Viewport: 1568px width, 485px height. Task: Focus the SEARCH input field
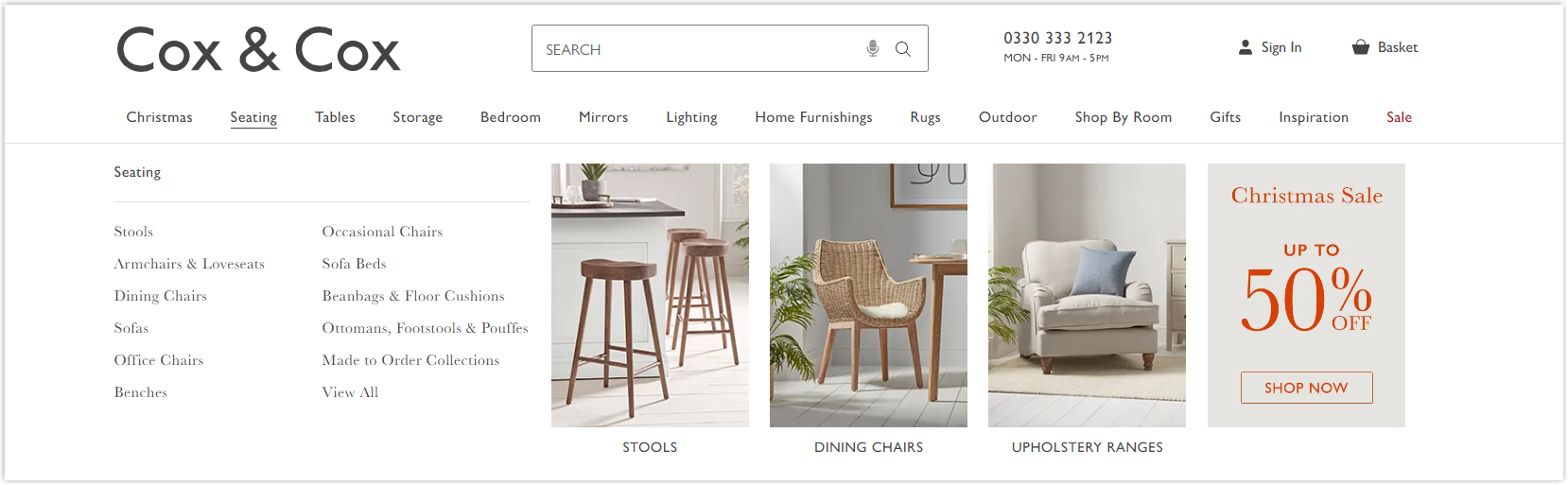coord(698,48)
